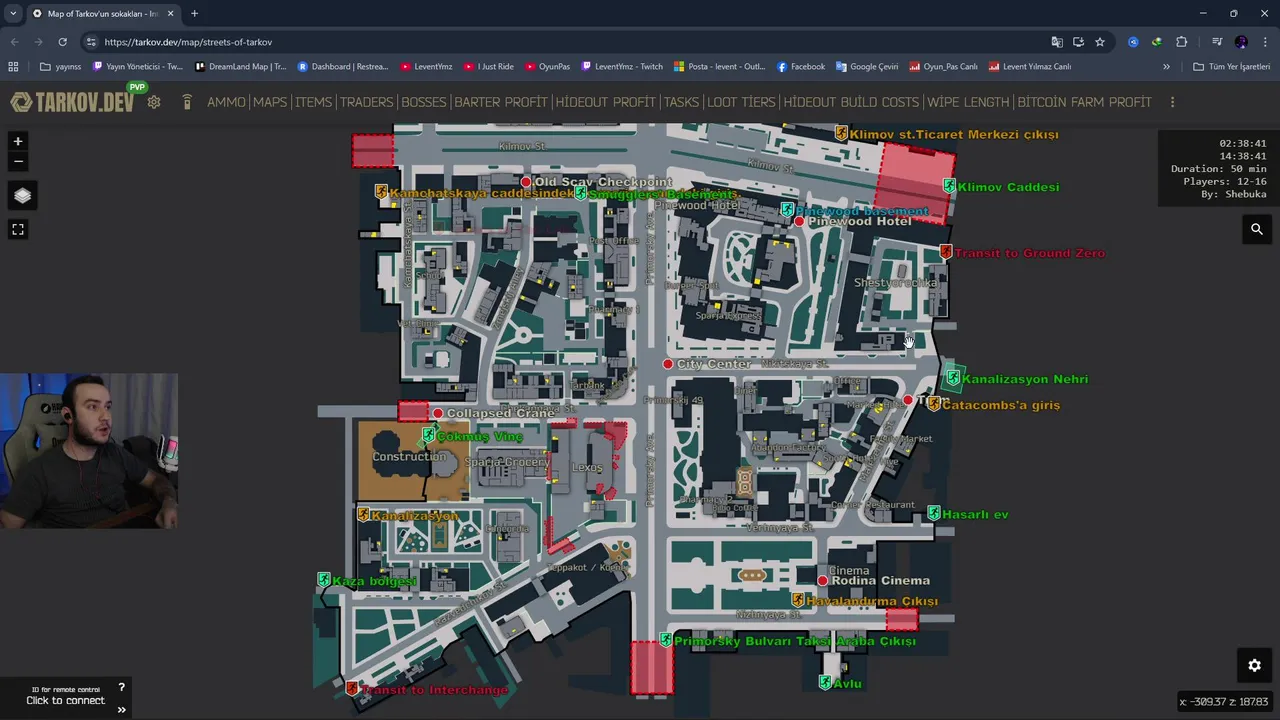The width and height of the screenshot is (1280, 720).
Task: Open LOOT TIERS page
Action: [x=741, y=102]
